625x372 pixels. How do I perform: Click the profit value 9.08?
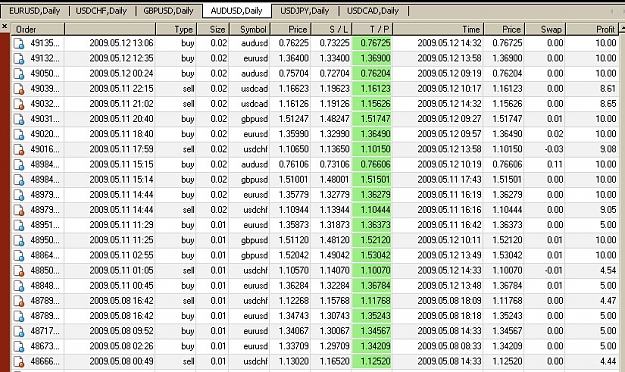(x=608, y=149)
